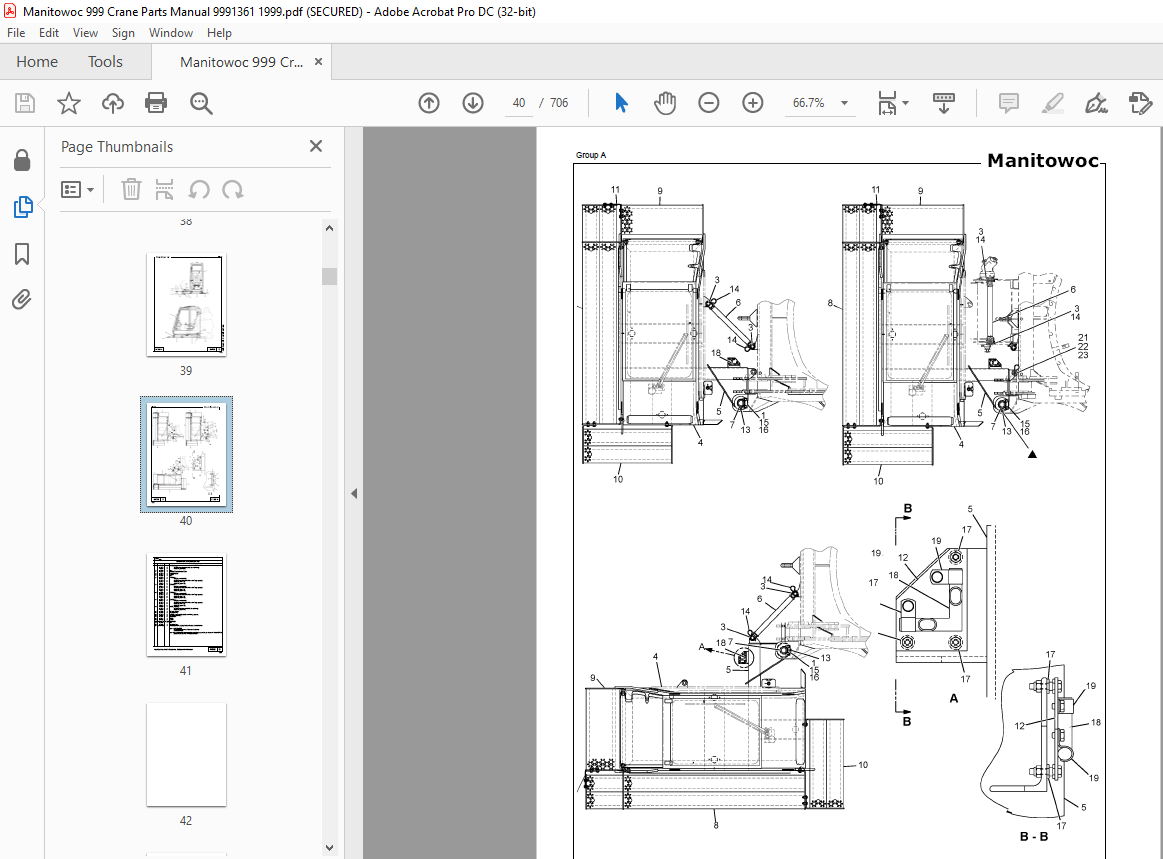Open the thumbnails options menu dropdown

coord(77,190)
